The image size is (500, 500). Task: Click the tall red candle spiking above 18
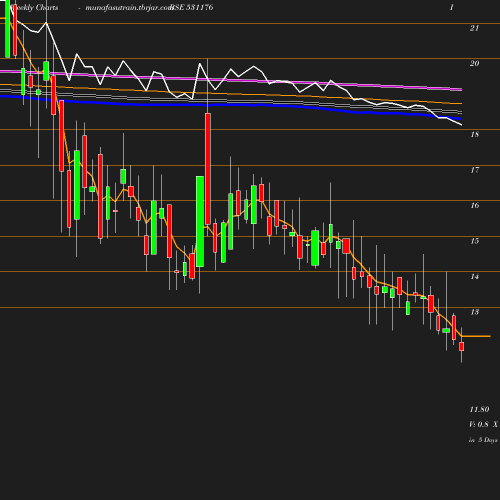(208, 169)
